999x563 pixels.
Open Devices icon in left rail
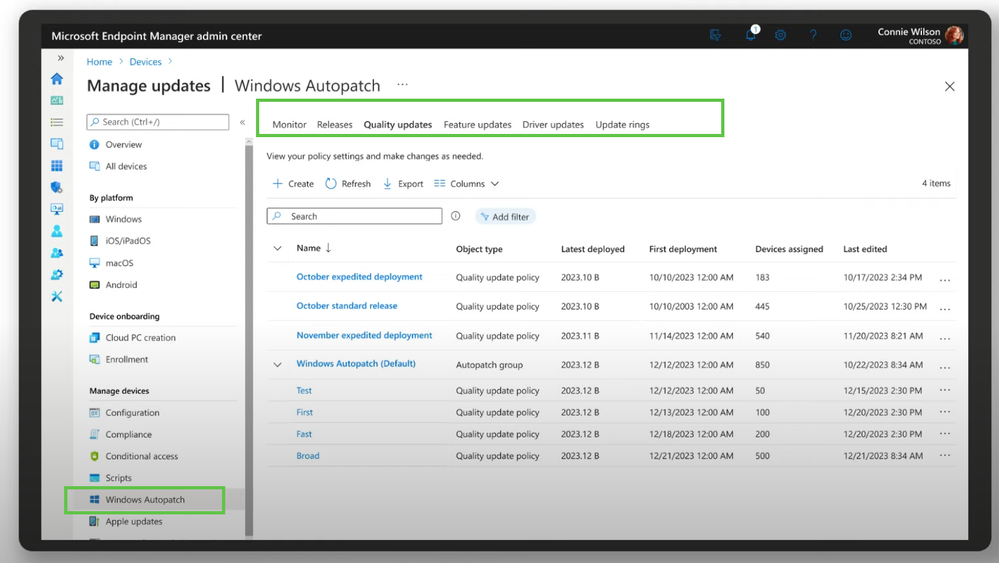(57, 144)
